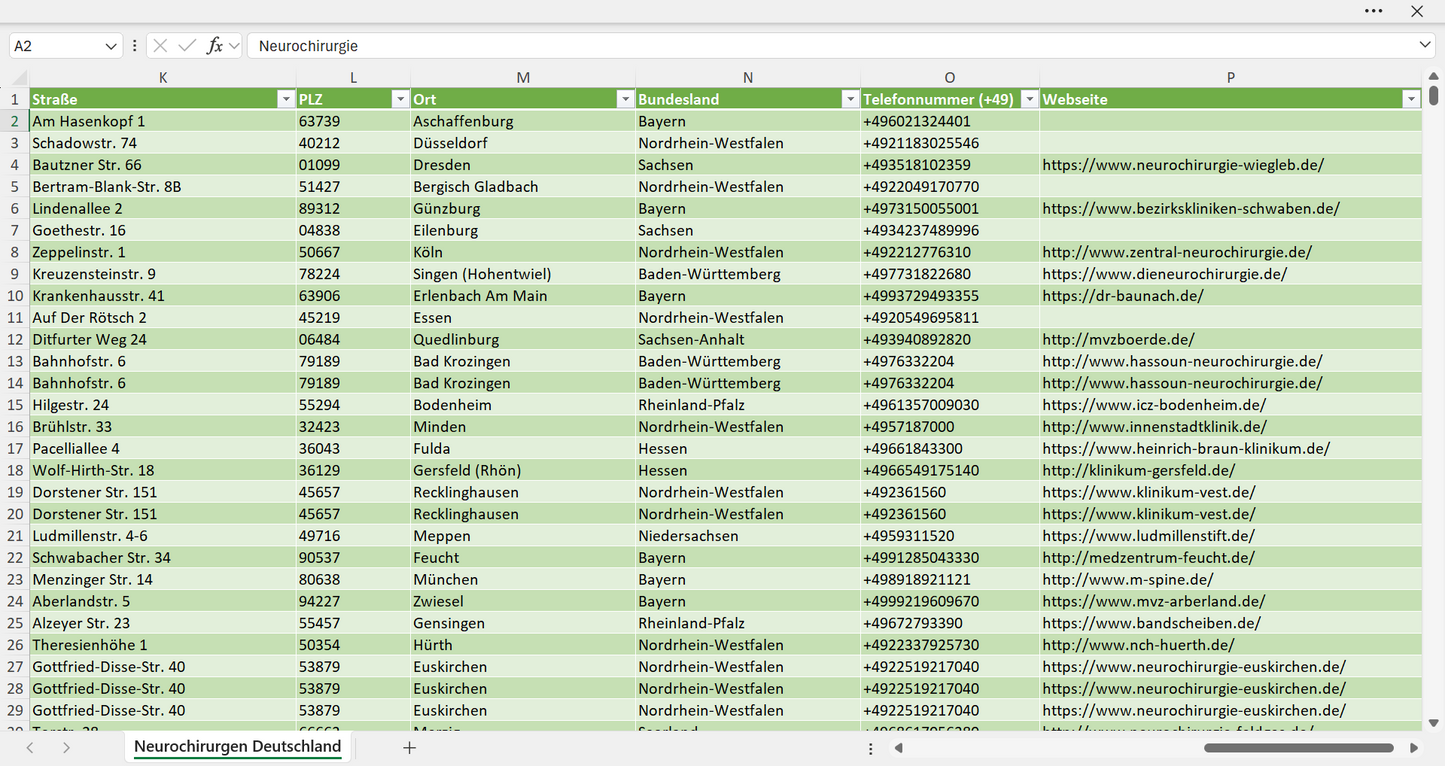The height and width of the screenshot is (766, 1445).
Task: Select column N header
Action: 748,77
